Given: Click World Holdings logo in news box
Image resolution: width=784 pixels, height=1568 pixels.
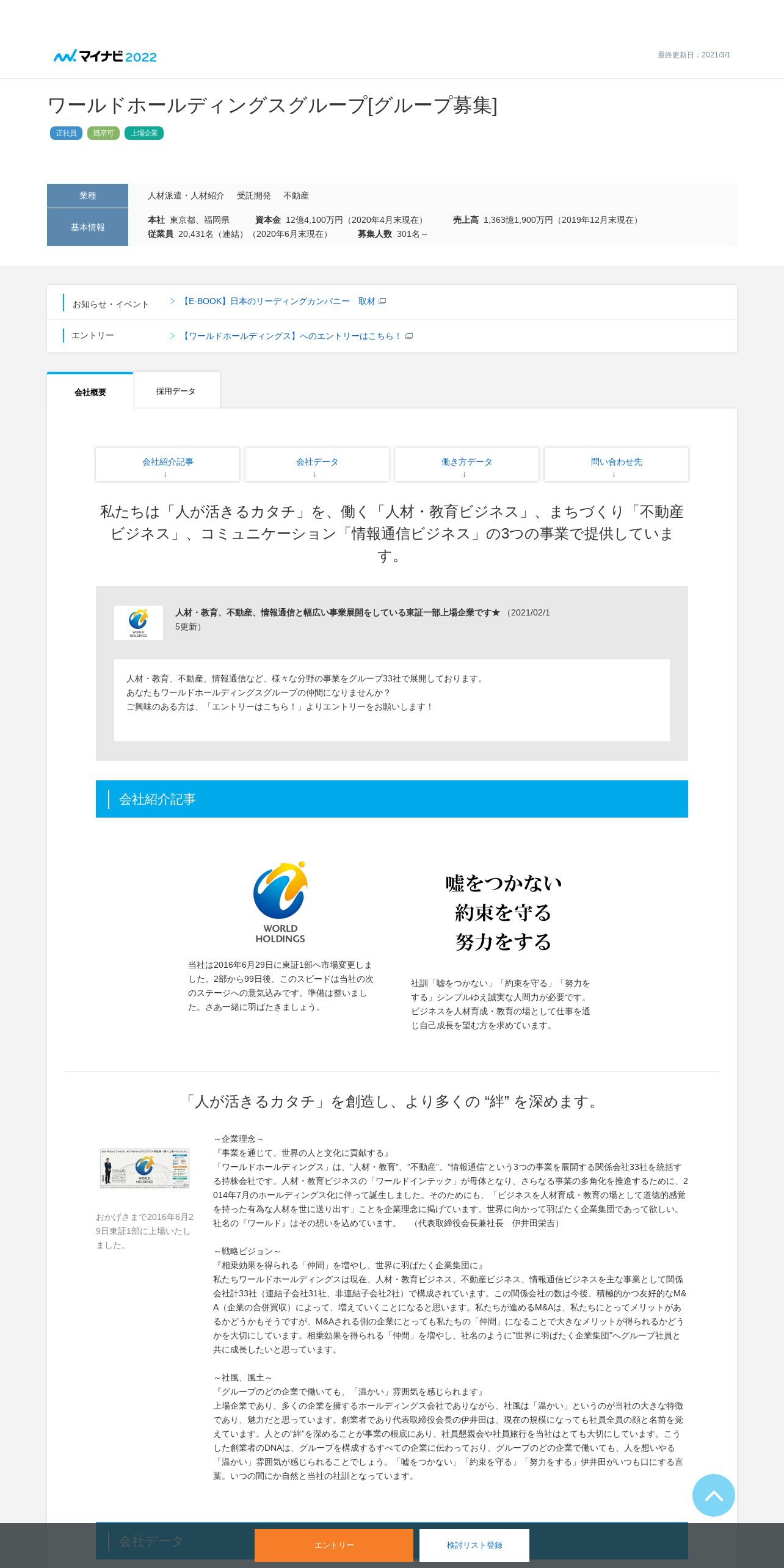Looking at the screenshot, I should (x=139, y=623).
